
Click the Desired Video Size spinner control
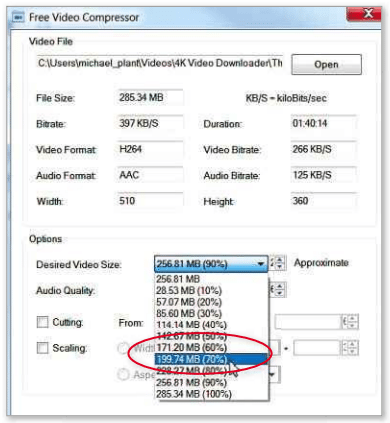click(x=278, y=263)
